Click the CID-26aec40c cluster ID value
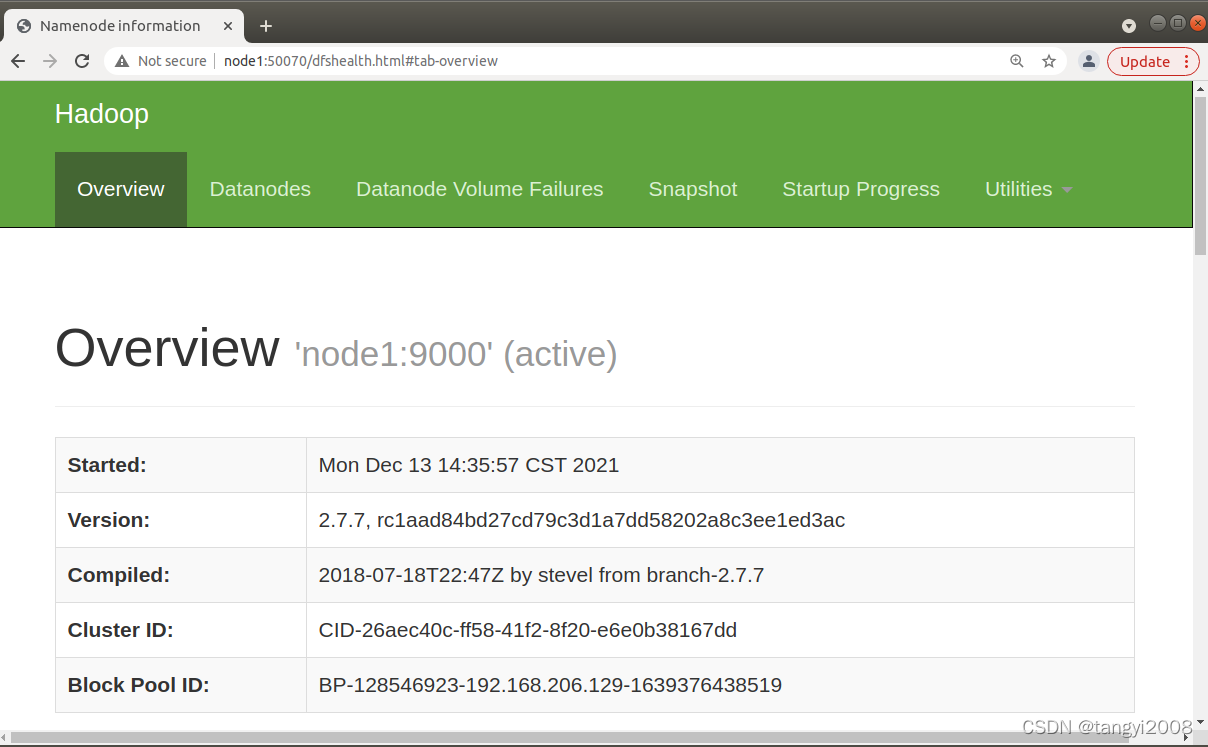 pos(528,630)
